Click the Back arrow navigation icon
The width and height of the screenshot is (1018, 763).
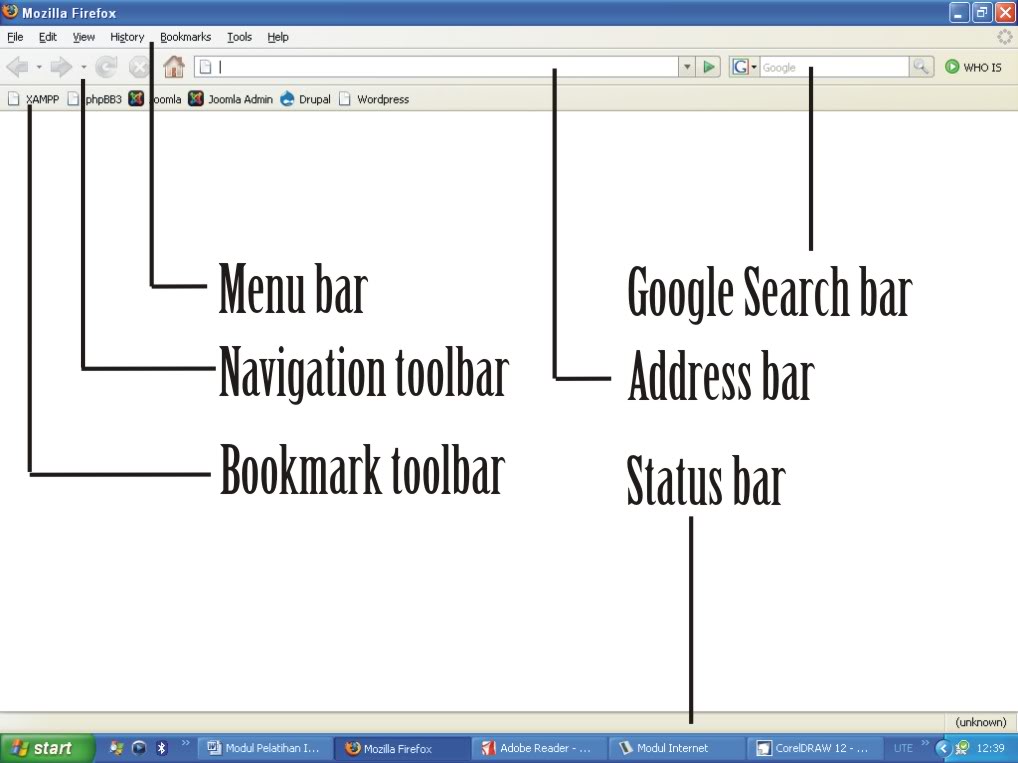pyautogui.click(x=18, y=66)
